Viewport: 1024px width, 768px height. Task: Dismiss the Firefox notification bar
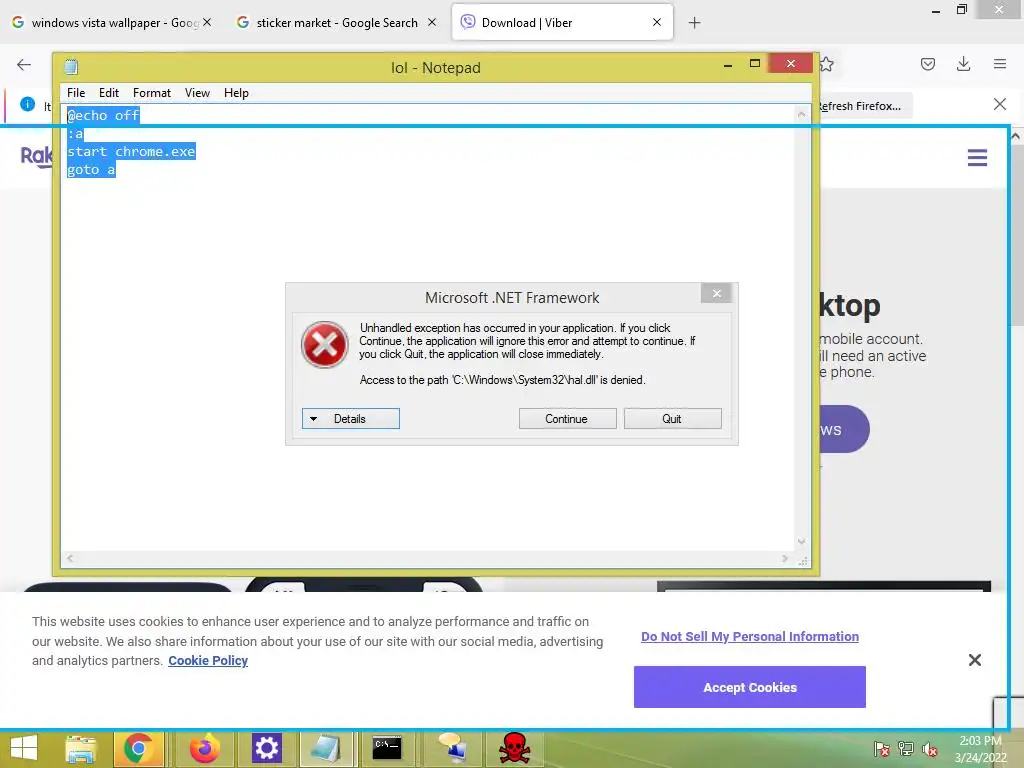[x=999, y=104]
